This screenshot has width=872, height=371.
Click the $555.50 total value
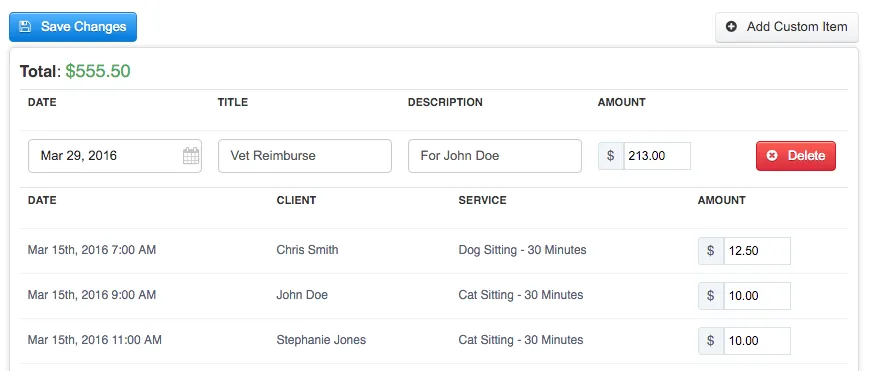coord(98,71)
